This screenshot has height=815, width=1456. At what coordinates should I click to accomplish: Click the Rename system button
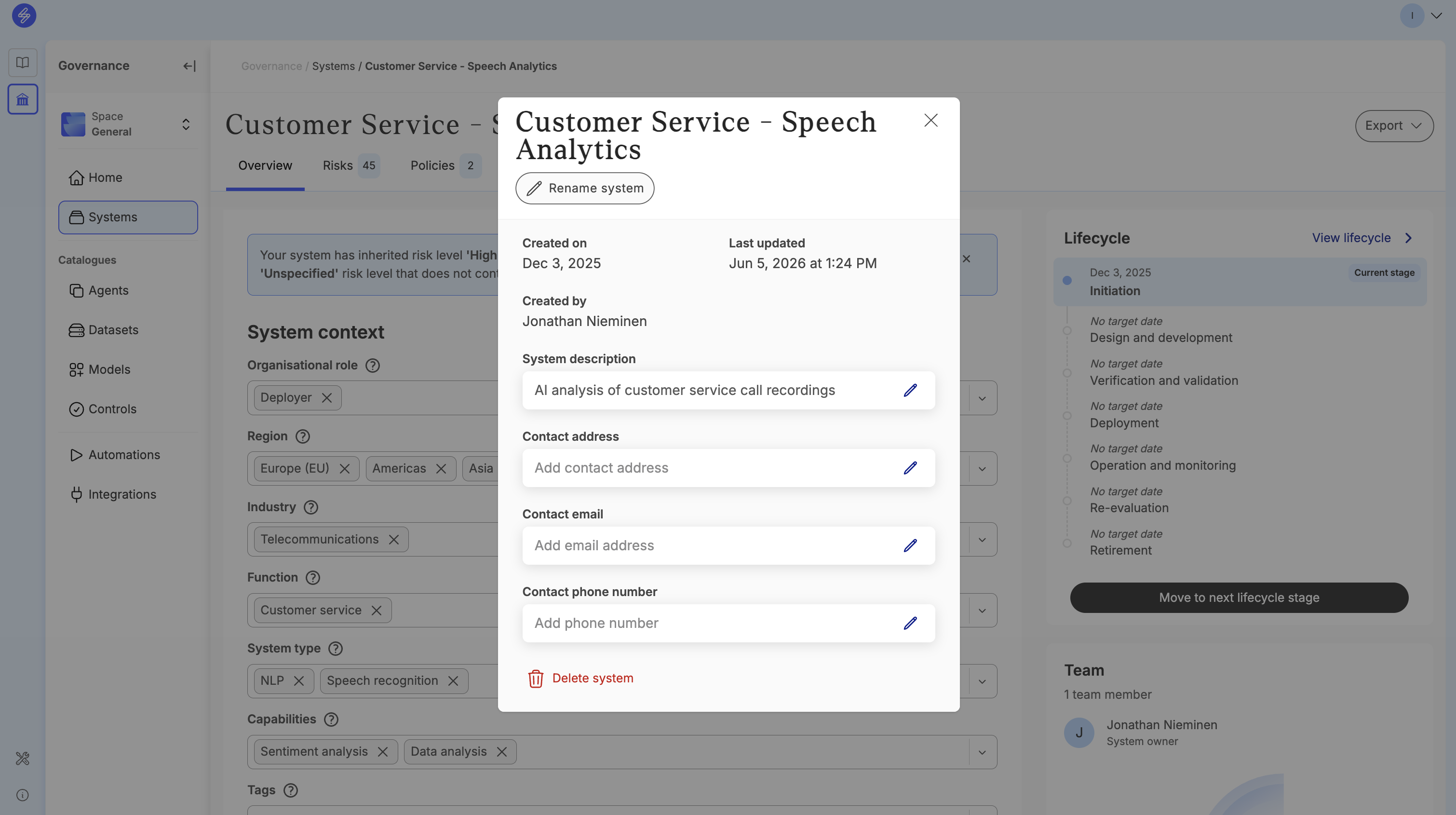(584, 188)
